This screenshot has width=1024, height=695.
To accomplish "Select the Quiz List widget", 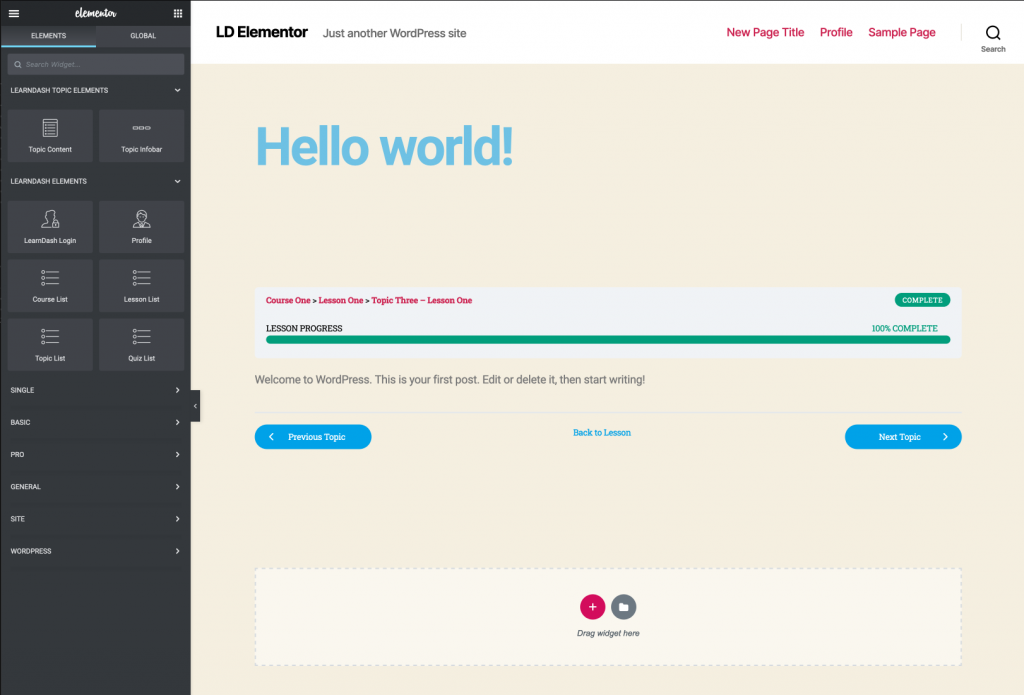I will click(141, 344).
